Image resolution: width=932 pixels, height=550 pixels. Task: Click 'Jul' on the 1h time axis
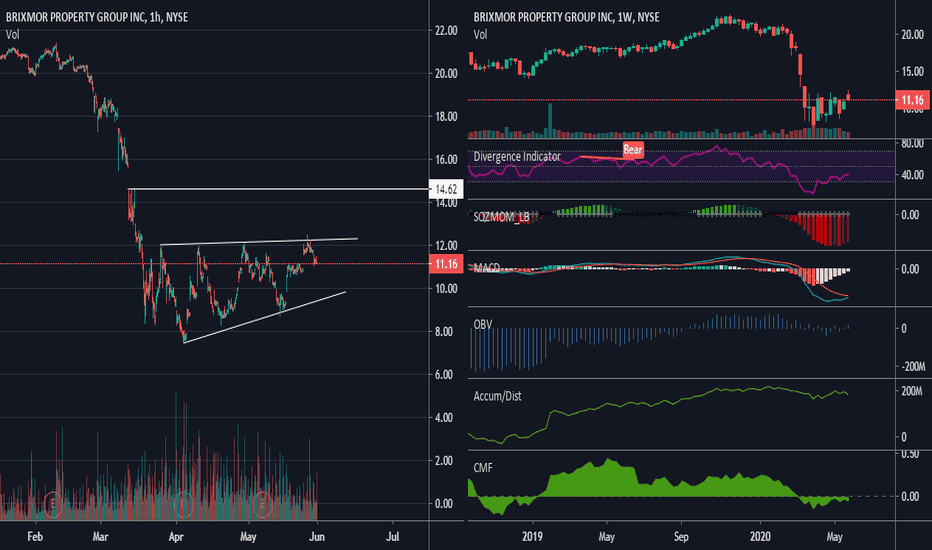[392, 536]
